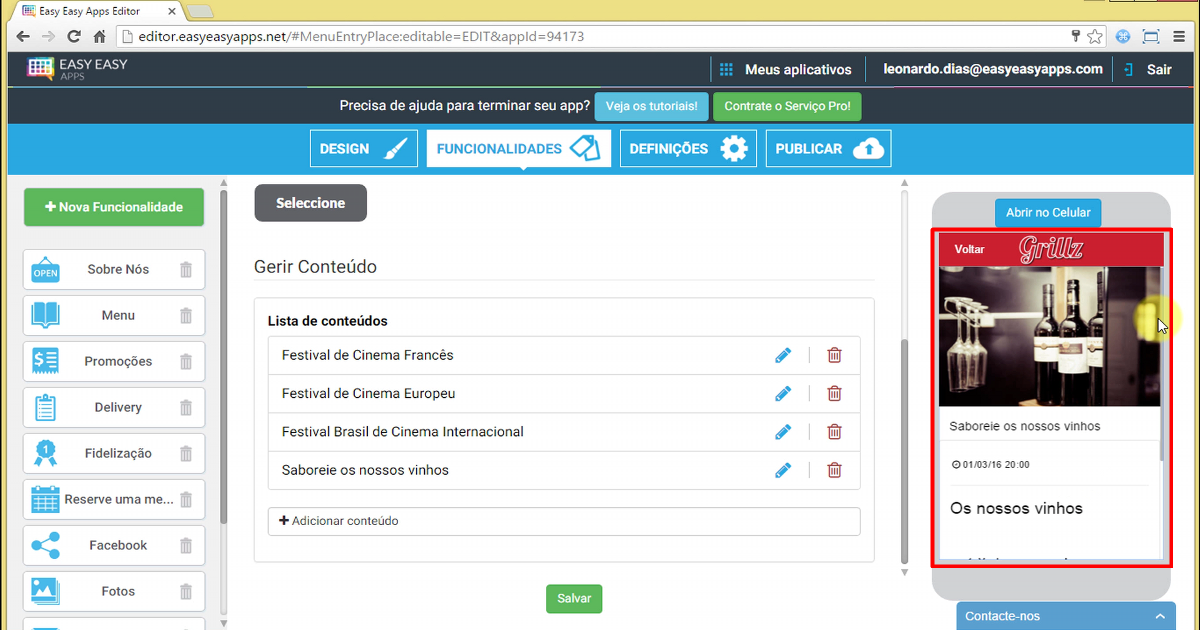1200x630 pixels.
Task: Click the browser address bar
Action: point(590,37)
